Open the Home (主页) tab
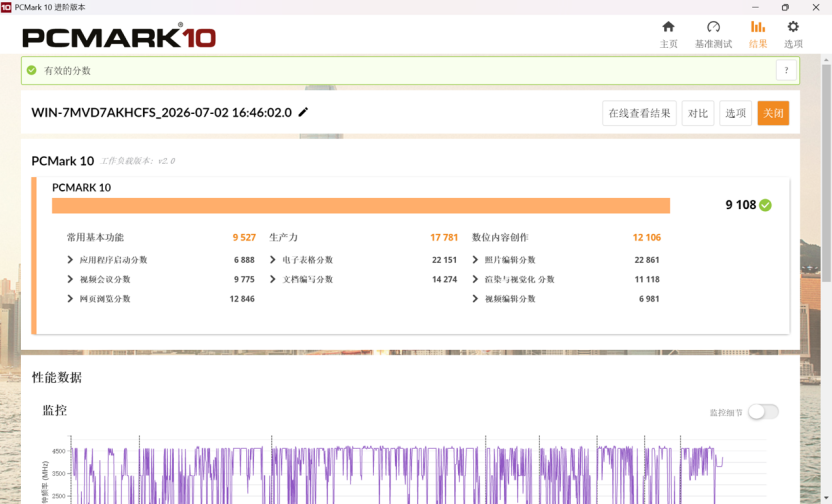The height and width of the screenshot is (504, 832). (668, 34)
